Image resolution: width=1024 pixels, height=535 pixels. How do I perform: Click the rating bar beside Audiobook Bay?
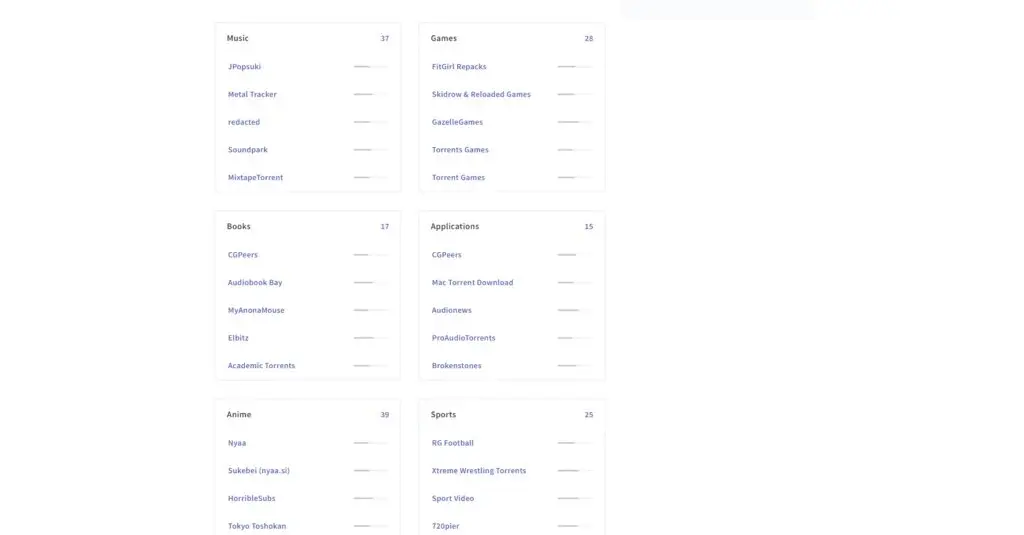[371, 282]
